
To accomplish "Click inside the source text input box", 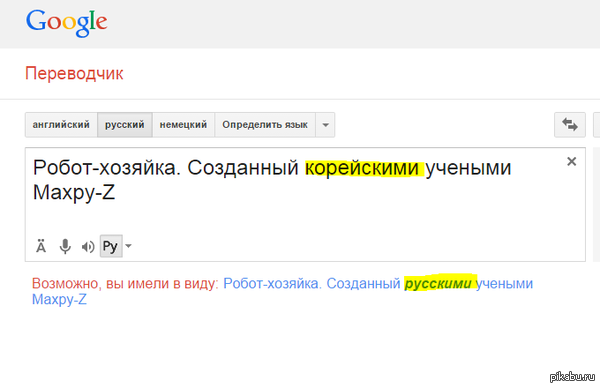I will (x=305, y=205).
